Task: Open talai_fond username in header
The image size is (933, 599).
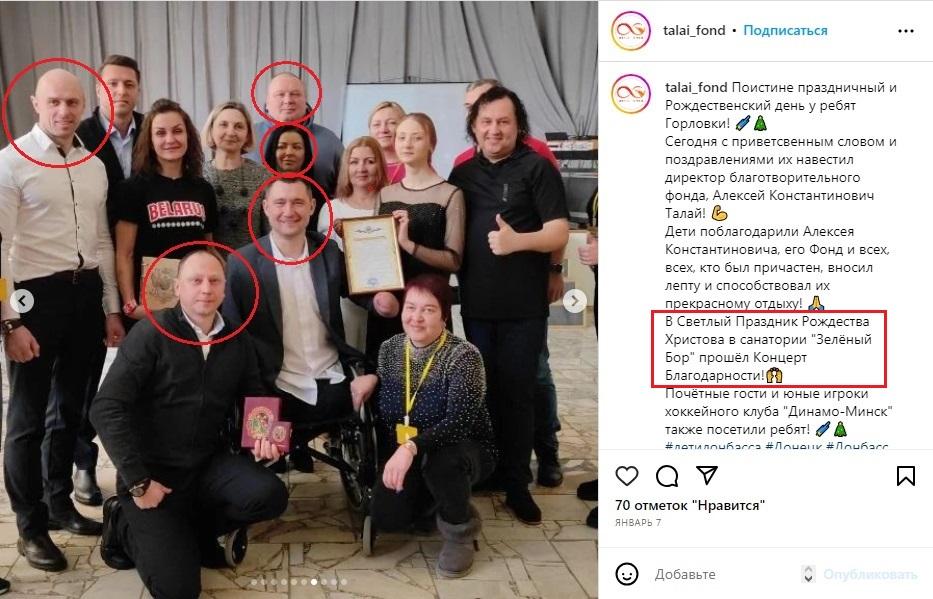Action: coord(694,30)
